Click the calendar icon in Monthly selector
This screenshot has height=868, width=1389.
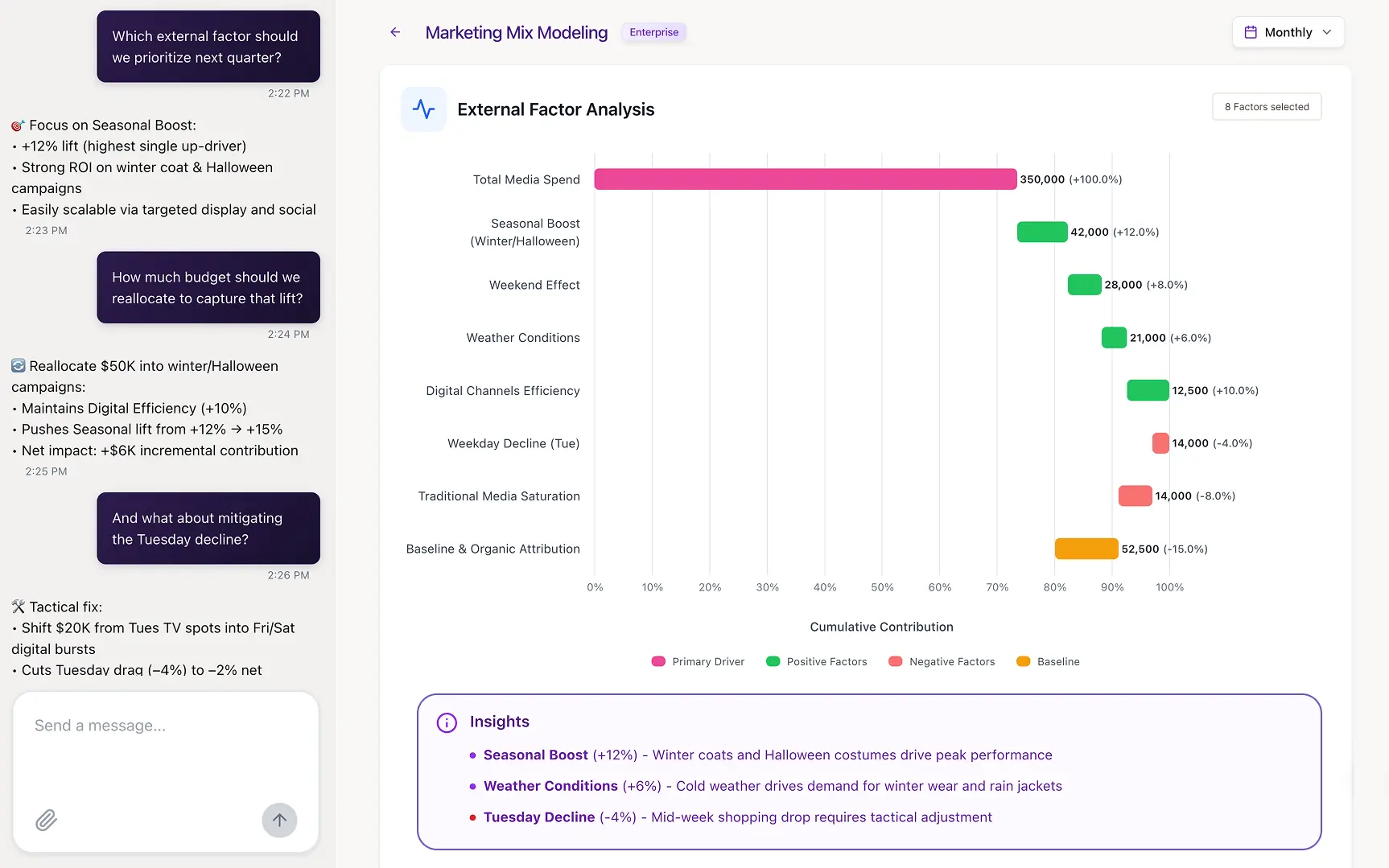[1251, 32]
